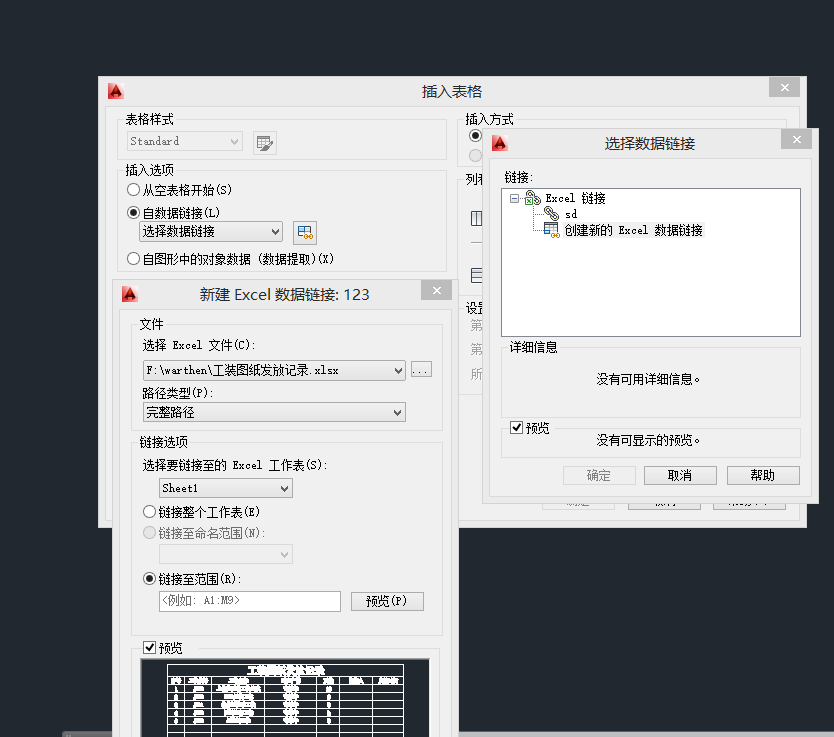Select the 'sd' data link
This screenshot has height=737, width=834.
(571, 214)
